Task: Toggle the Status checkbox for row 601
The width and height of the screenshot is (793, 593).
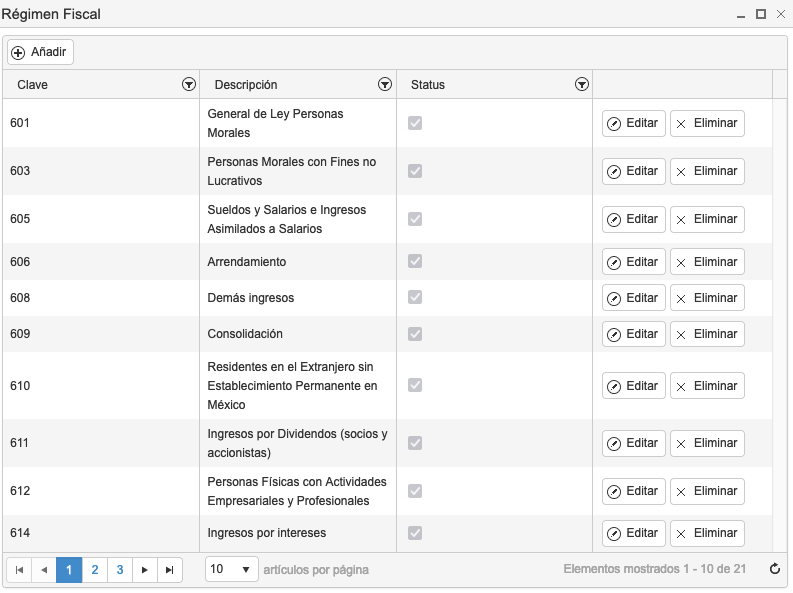Action: [415, 123]
